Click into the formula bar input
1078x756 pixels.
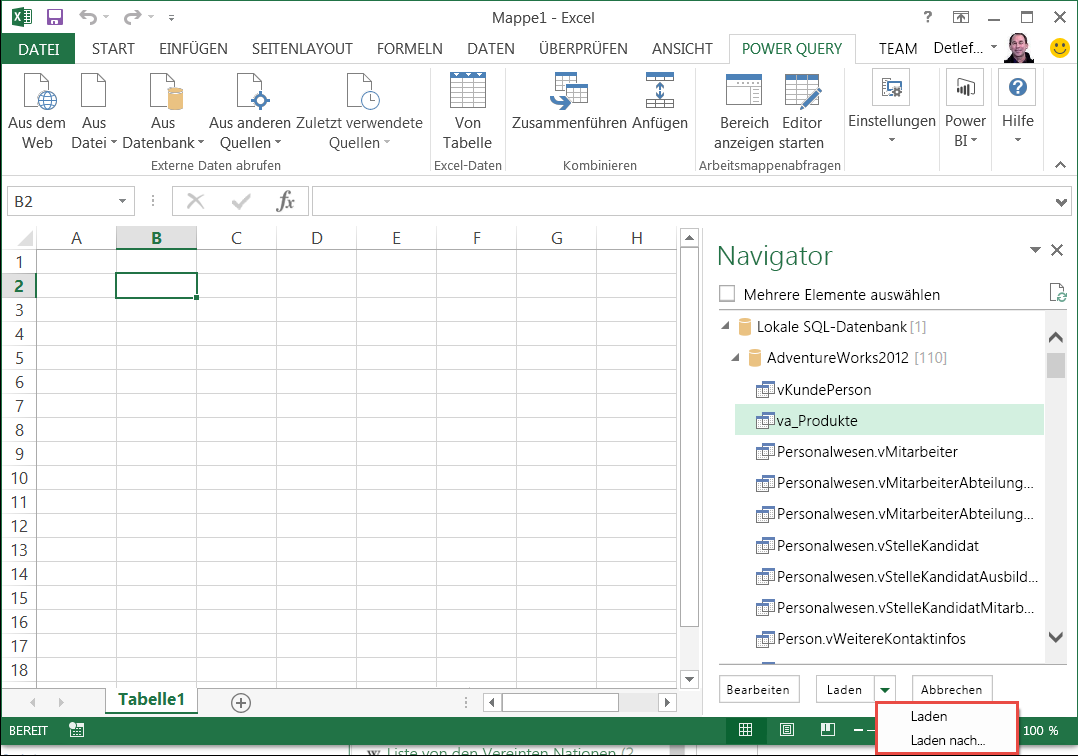coord(682,201)
